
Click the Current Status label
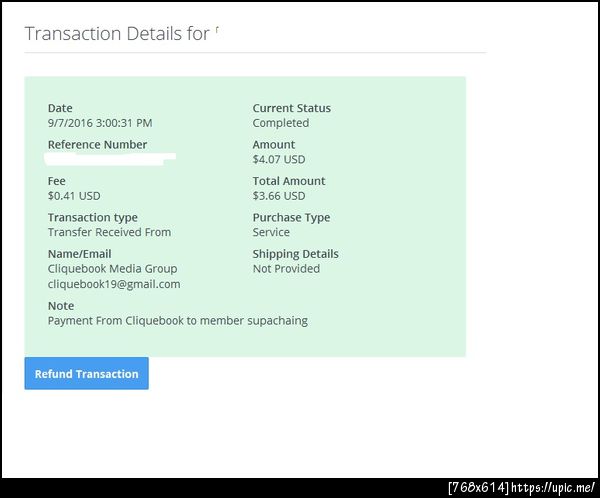point(291,108)
